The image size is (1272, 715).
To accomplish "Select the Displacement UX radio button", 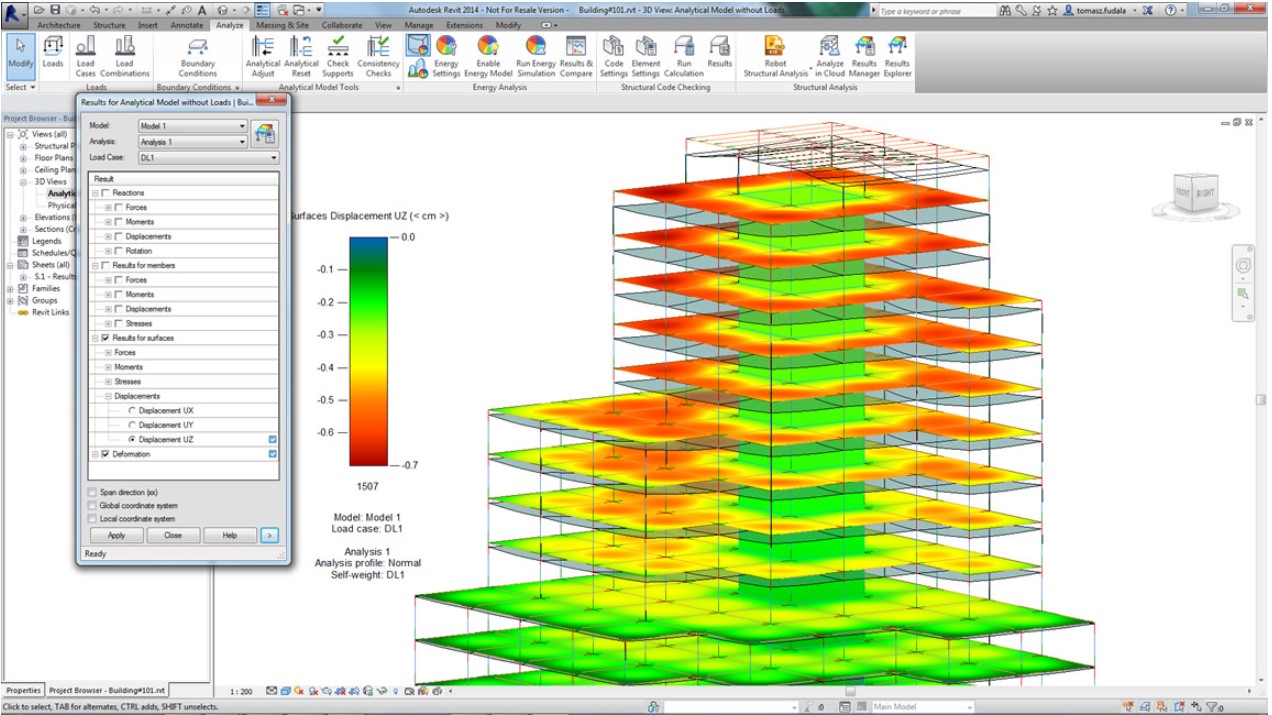I will pyautogui.click(x=132, y=410).
